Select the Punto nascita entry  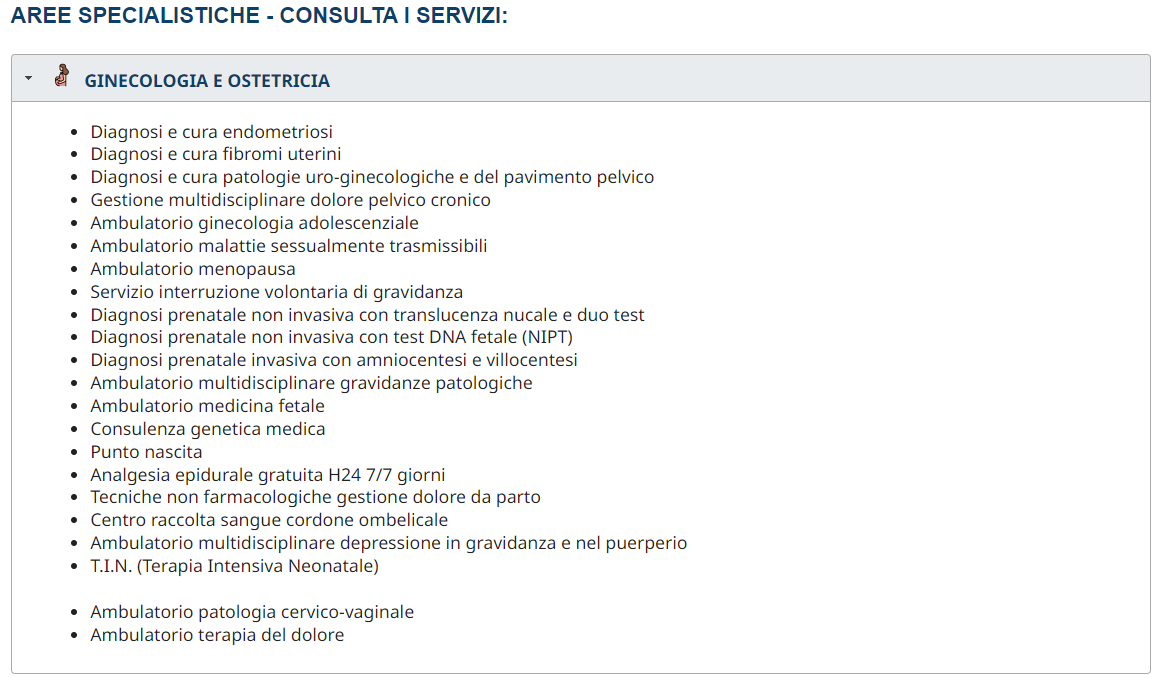pos(146,452)
